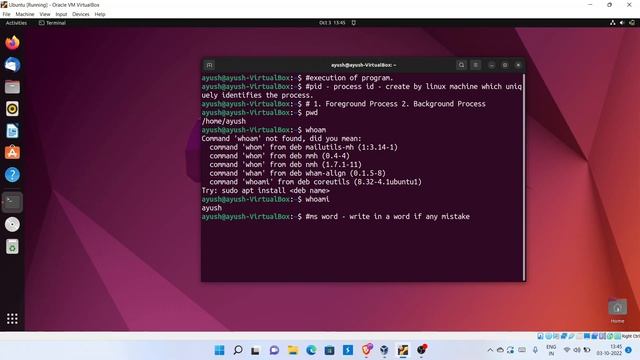Open Windows Start menu
The image size is (640, 360).
(219, 350)
